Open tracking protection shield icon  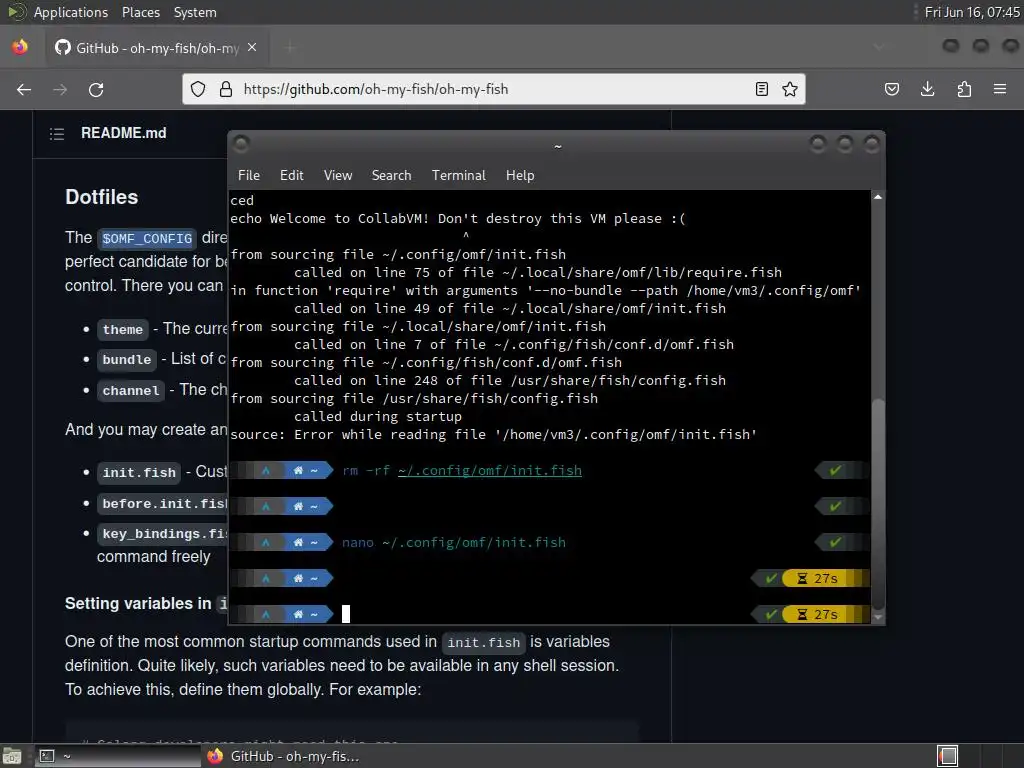pyautogui.click(x=198, y=89)
